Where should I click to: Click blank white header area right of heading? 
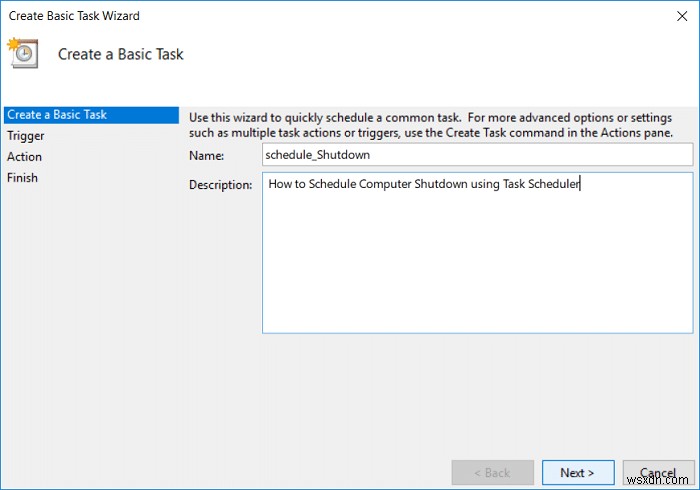(450, 55)
